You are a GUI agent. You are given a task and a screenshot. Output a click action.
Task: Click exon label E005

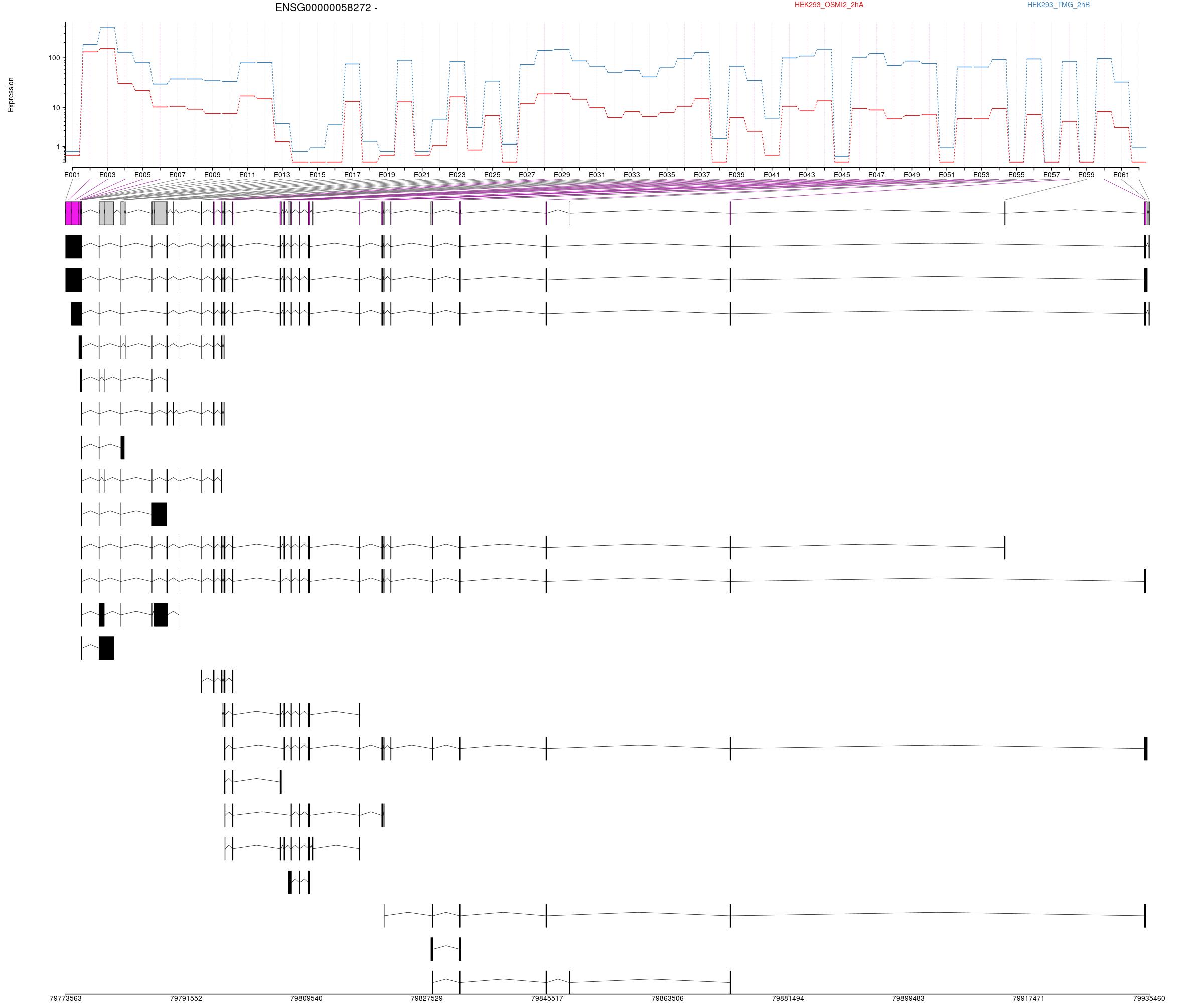point(142,174)
